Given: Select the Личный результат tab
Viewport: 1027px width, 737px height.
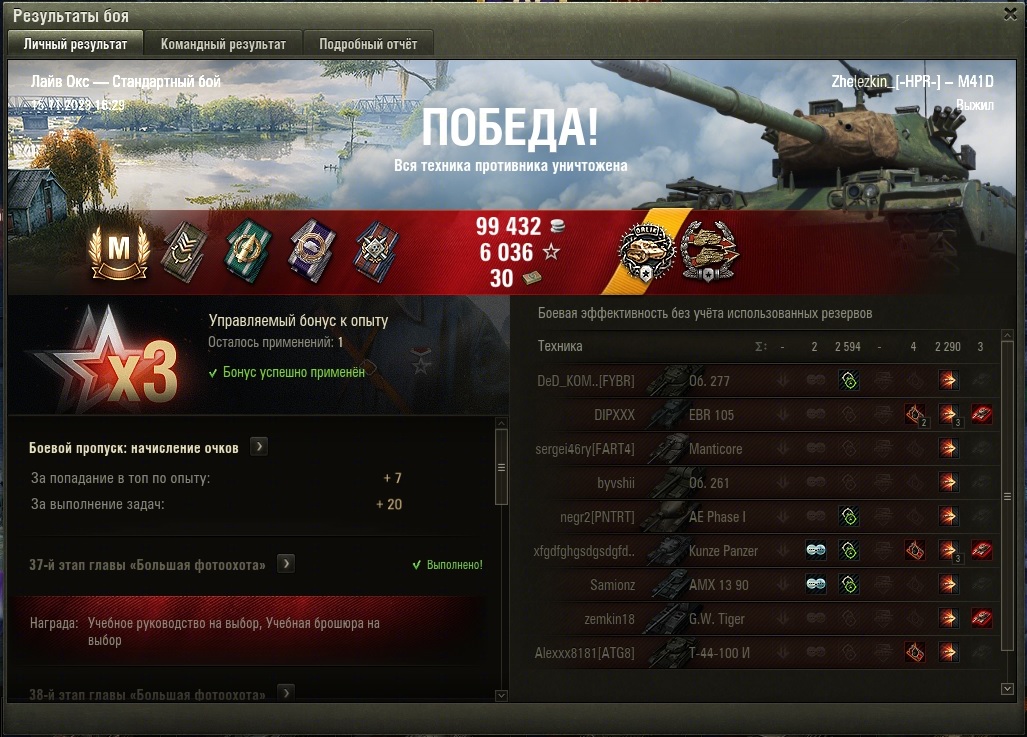Looking at the screenshot, I should 75,44.
